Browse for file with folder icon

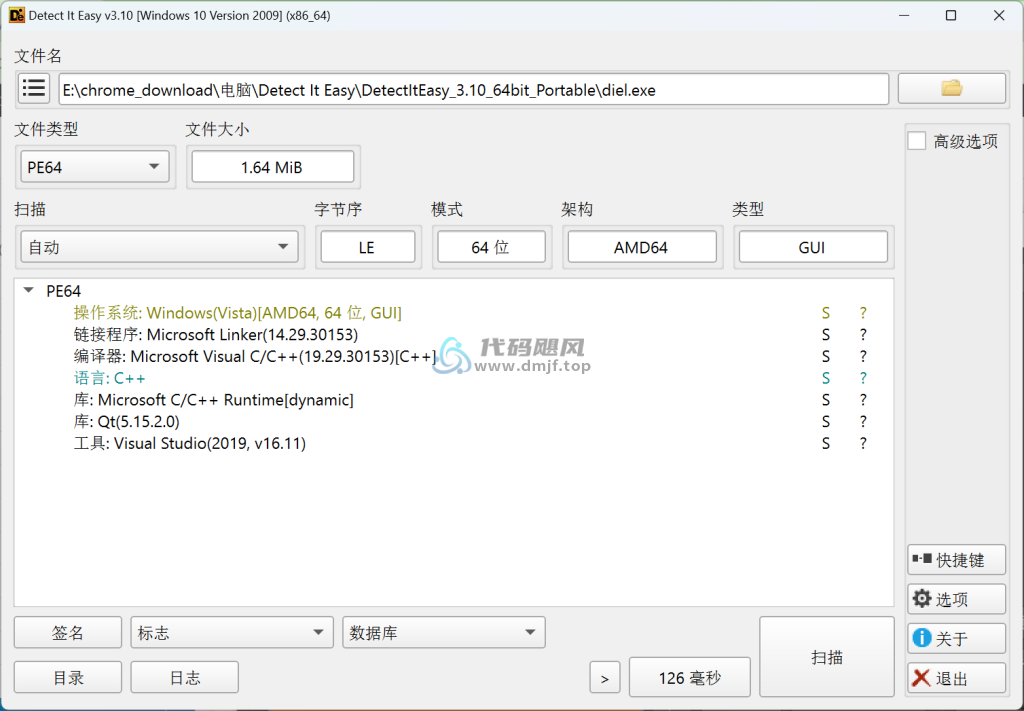952,88
